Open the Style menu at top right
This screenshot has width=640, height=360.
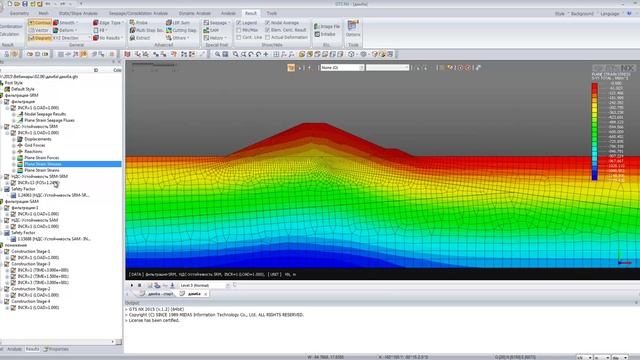pos(560,14)
